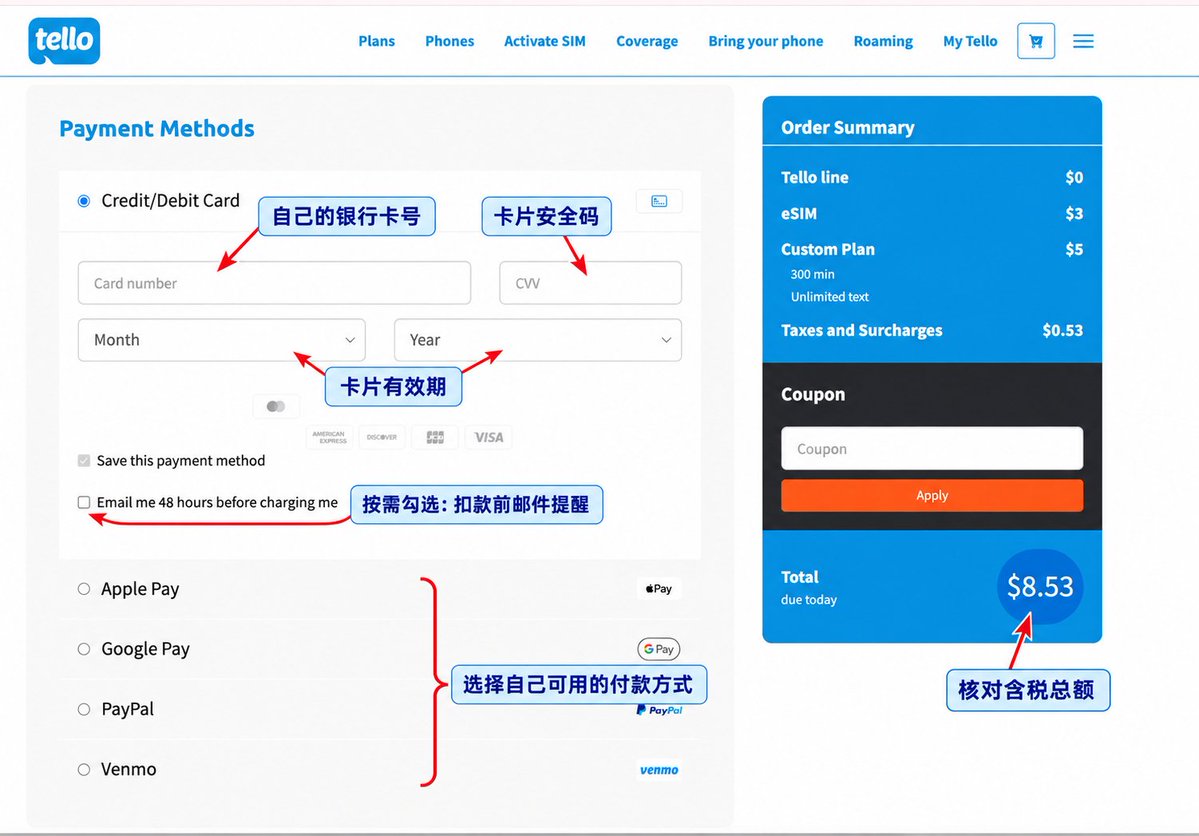Select Apple Pay radio button

click(84, 589)
